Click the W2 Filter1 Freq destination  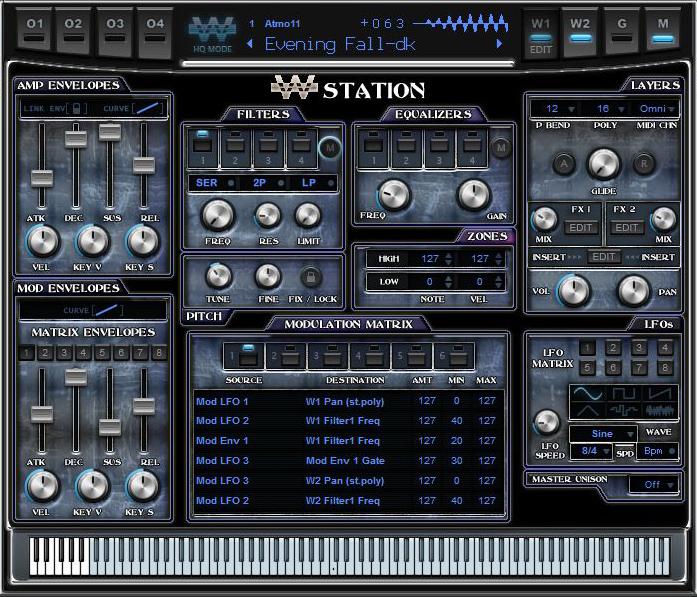click(x=343, y=501)
